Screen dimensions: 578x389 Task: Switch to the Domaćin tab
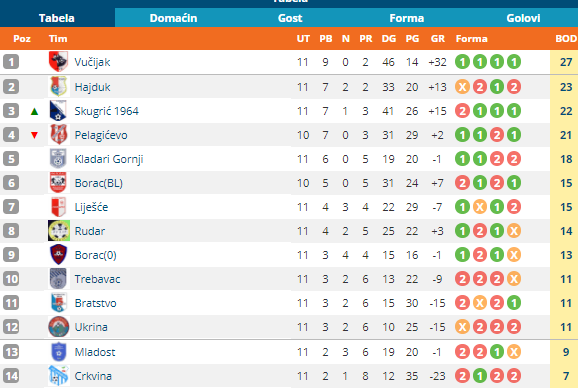[x=173, y=18]
